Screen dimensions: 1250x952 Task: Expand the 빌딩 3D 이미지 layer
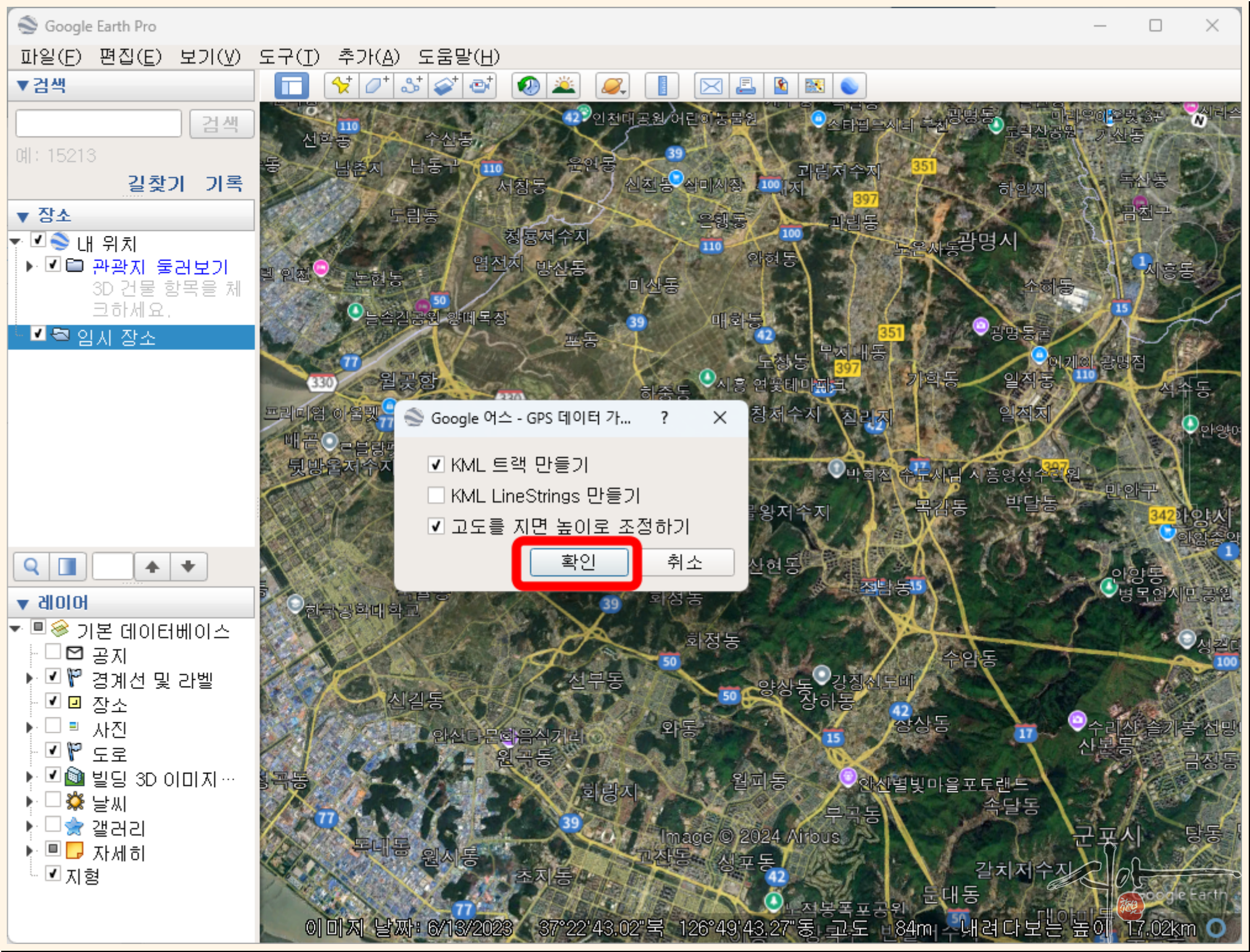click(29, 777)
